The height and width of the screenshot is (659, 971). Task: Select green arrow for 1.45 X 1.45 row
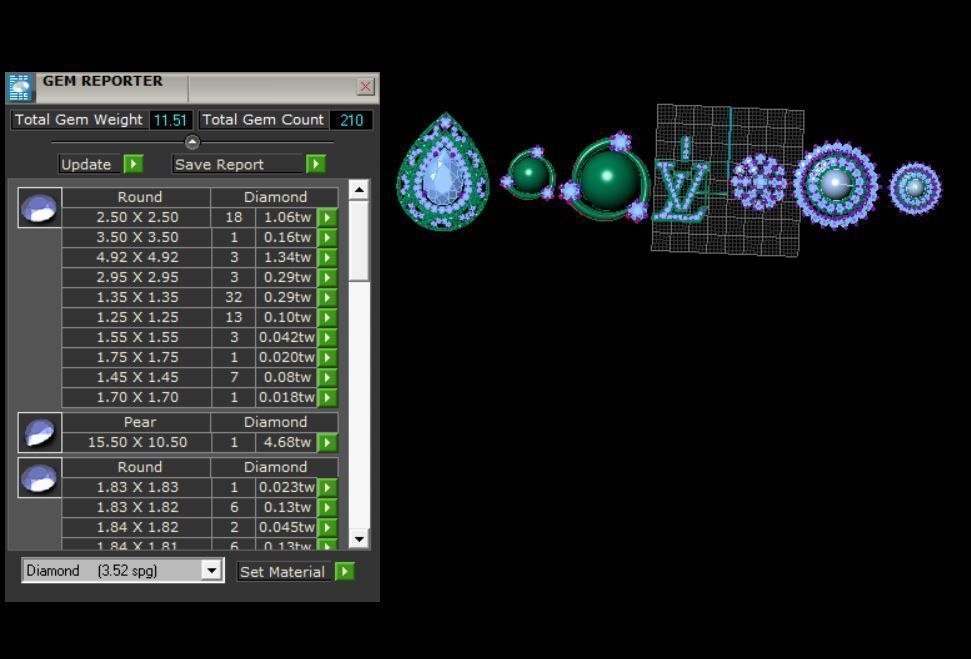point(327,377)
